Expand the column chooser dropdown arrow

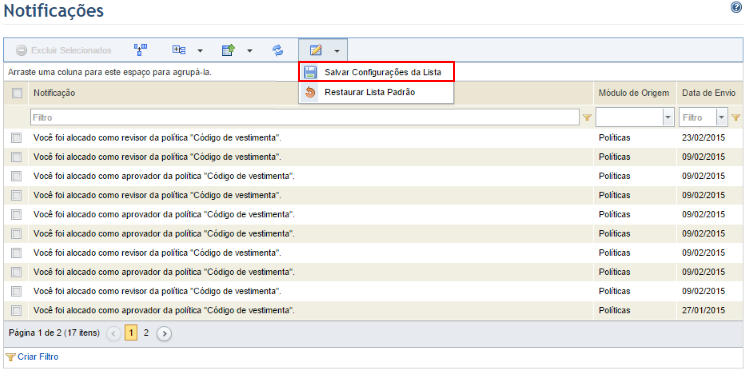click(200, 50)
